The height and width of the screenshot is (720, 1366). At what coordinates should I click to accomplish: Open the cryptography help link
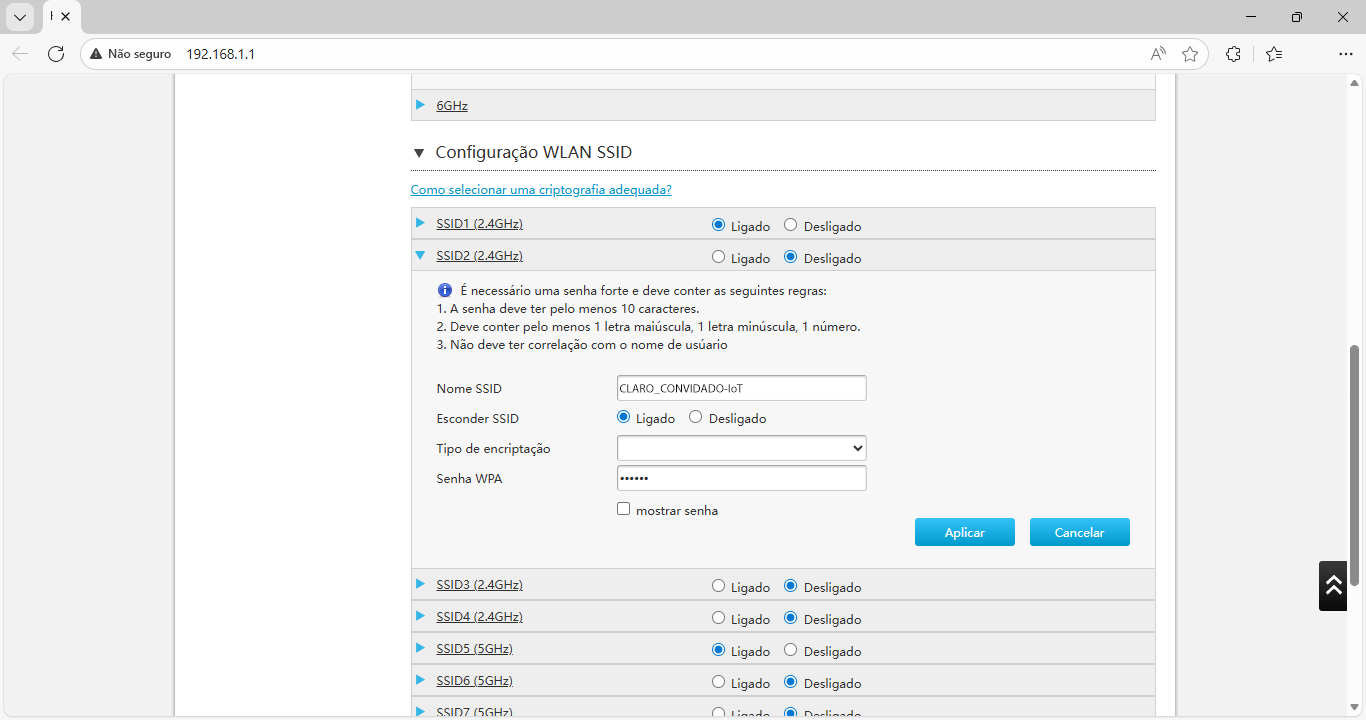click(541, 190)
